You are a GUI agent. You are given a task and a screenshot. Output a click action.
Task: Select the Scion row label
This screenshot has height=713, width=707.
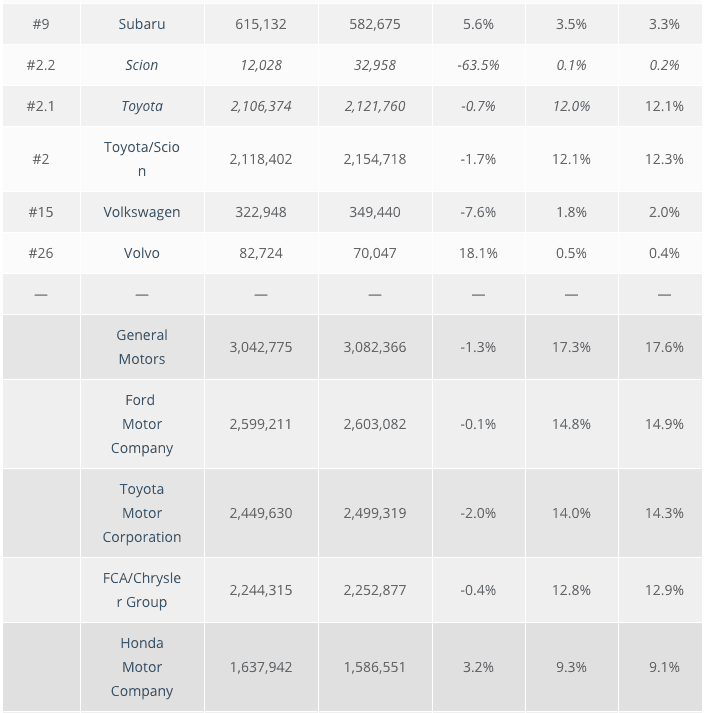[142, 65]
